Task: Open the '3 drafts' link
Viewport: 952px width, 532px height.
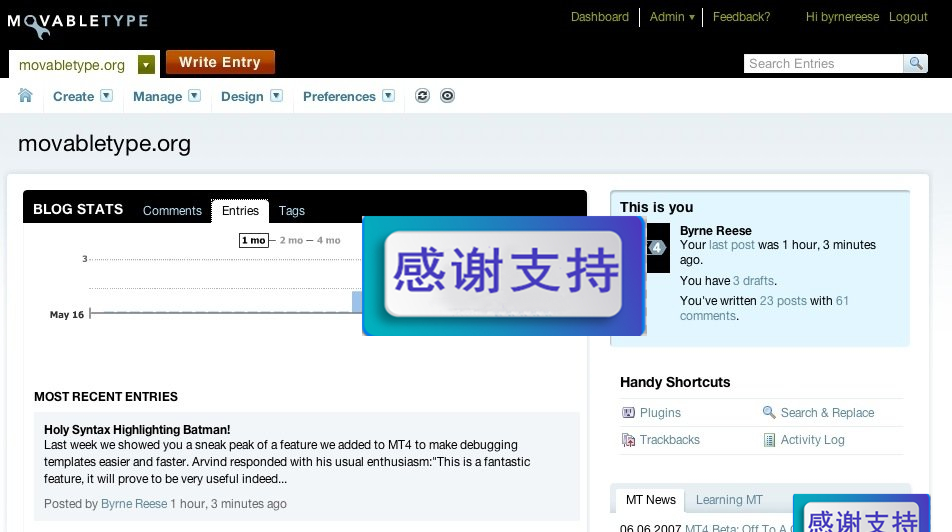Action: click(x=753, y=281)
